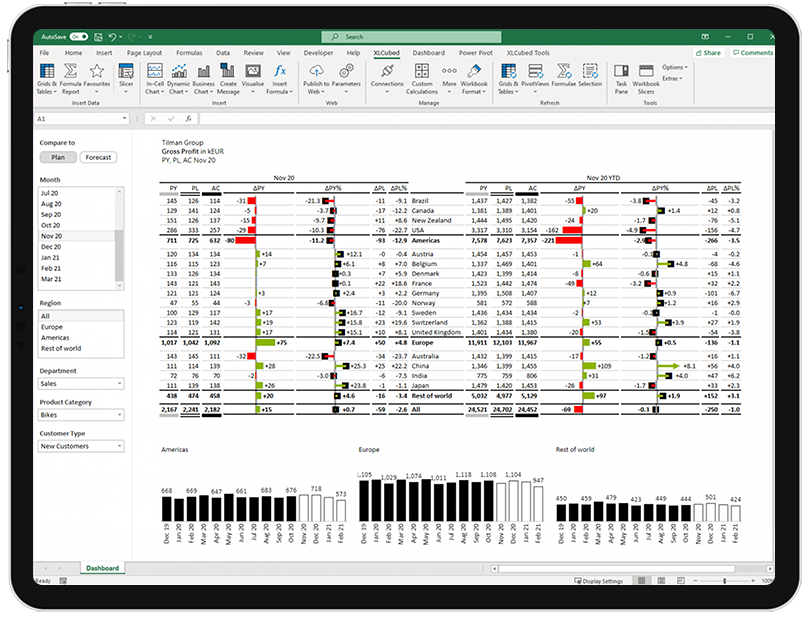Expand the Extras dropdown in Tools group
Screen dimensions: 812x623
coord(672,79)
